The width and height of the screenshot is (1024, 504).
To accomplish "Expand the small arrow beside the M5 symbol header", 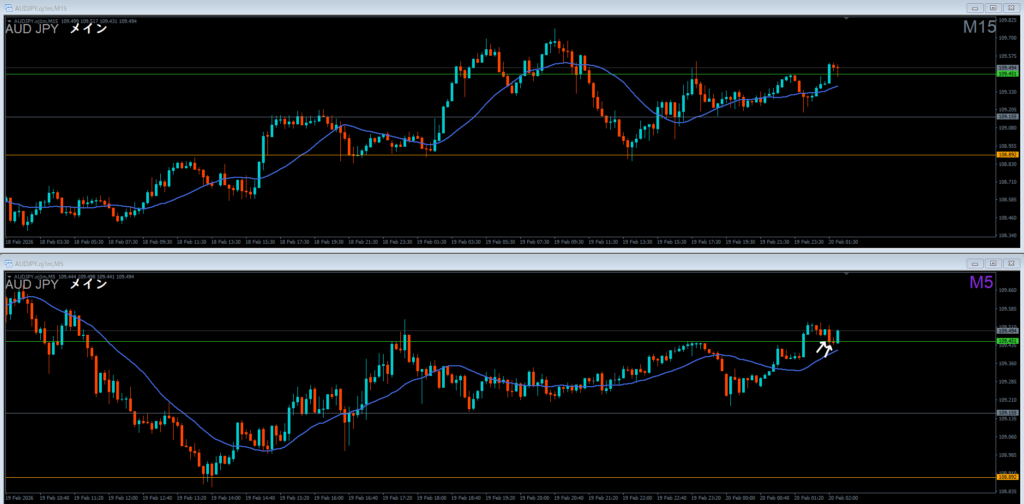I will (9, 275).
